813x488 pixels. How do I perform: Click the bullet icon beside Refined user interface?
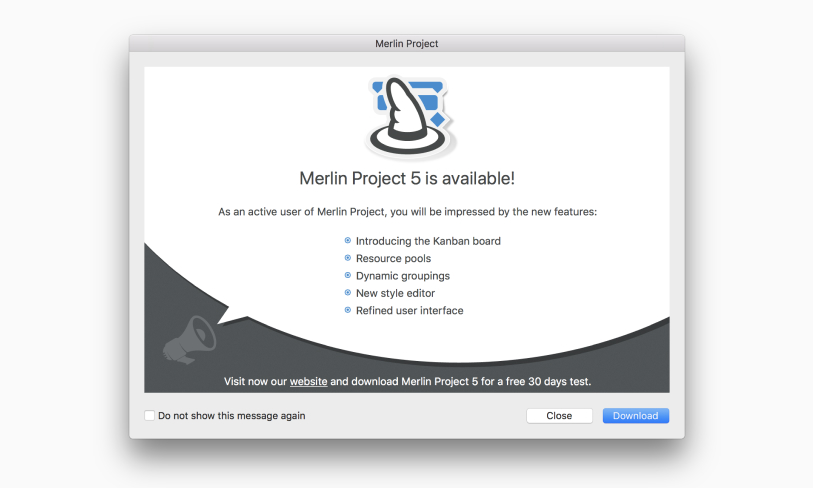[348, 310]
